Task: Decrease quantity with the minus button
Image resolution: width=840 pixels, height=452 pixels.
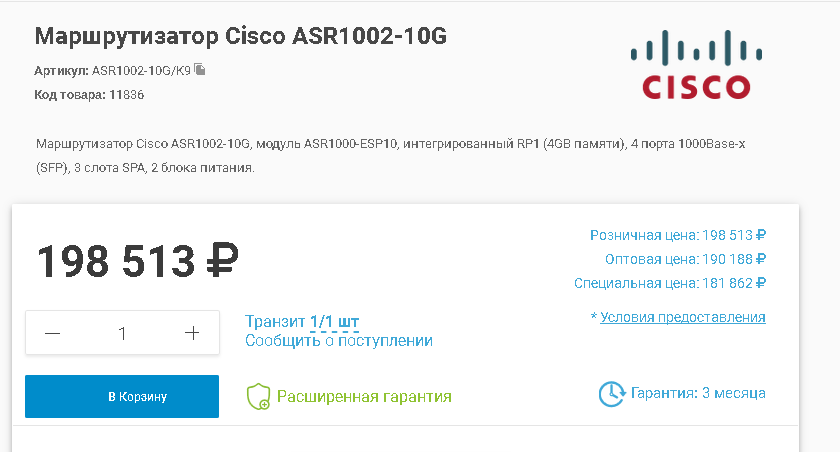Action: pyautogui.click(x=52, y=333)
